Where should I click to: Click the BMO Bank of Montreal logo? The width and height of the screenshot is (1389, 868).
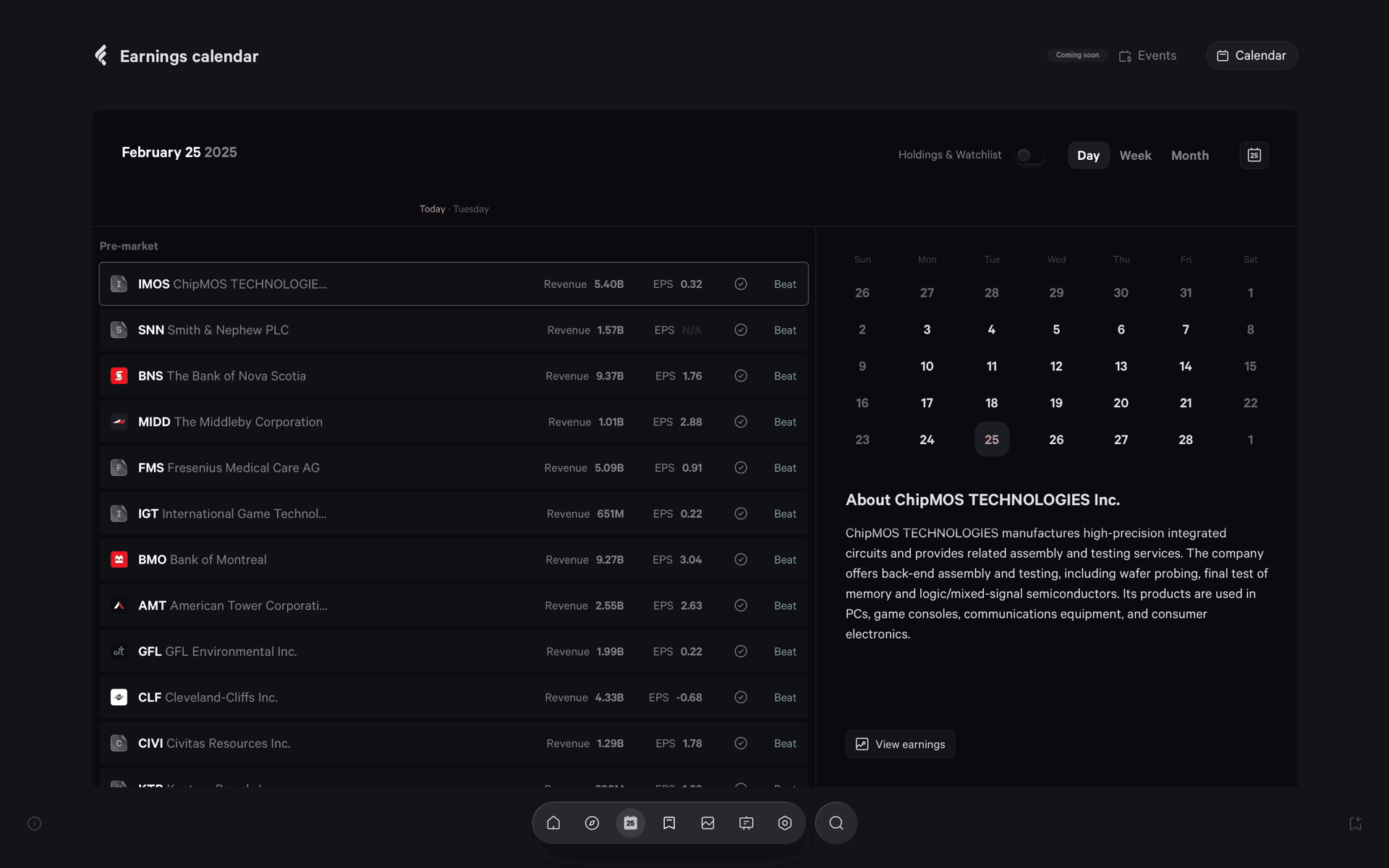pyautogui.click(x=119, y=560)
